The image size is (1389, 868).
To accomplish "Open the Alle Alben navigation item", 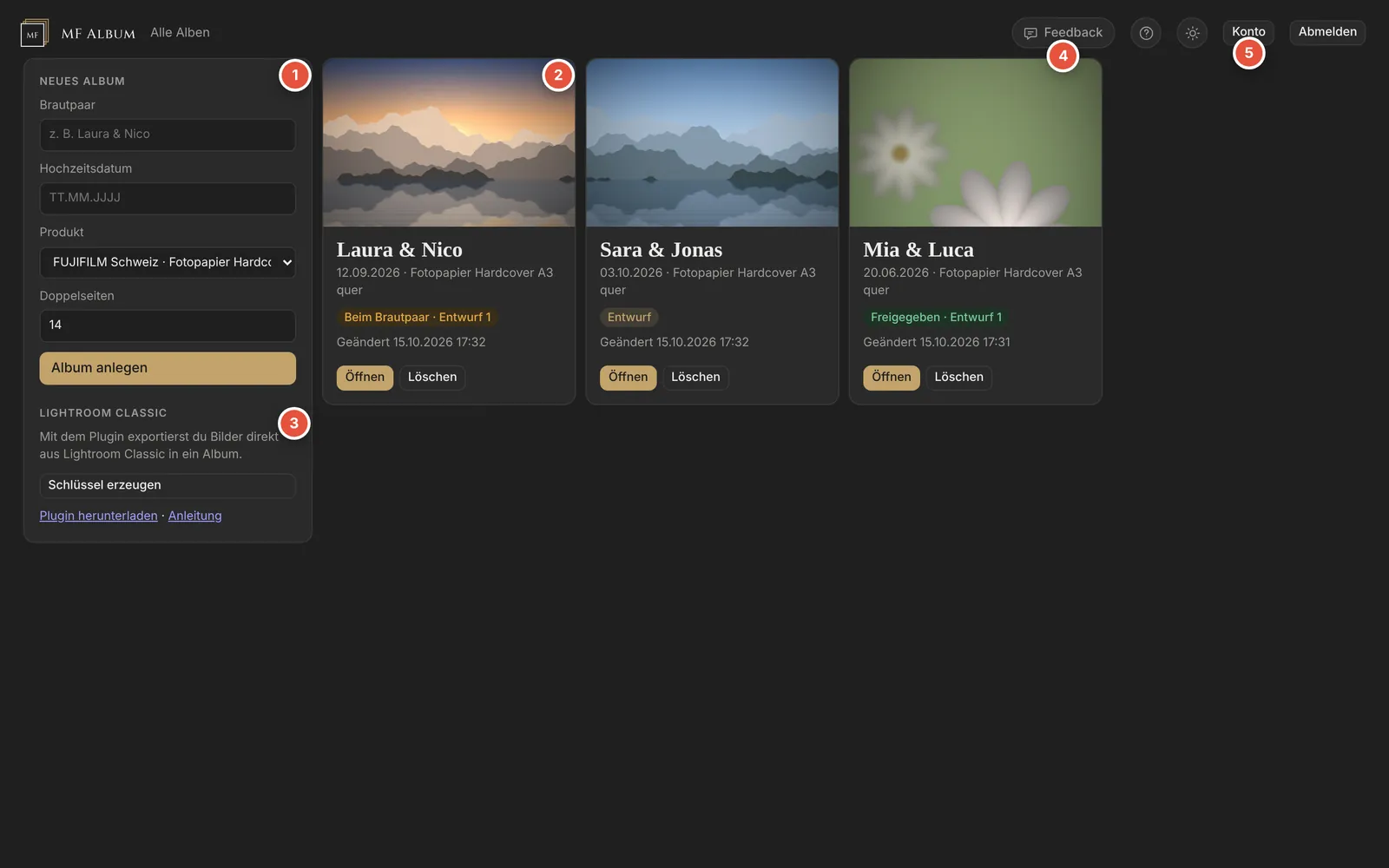I will pos(180,32).
